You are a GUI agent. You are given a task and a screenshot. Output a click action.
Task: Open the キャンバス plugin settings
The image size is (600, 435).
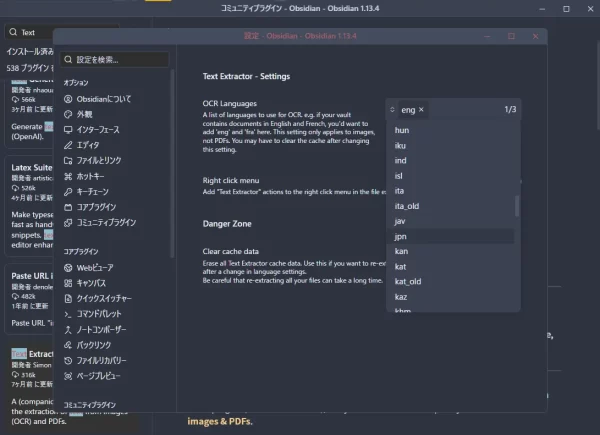[x=85, y=283]
